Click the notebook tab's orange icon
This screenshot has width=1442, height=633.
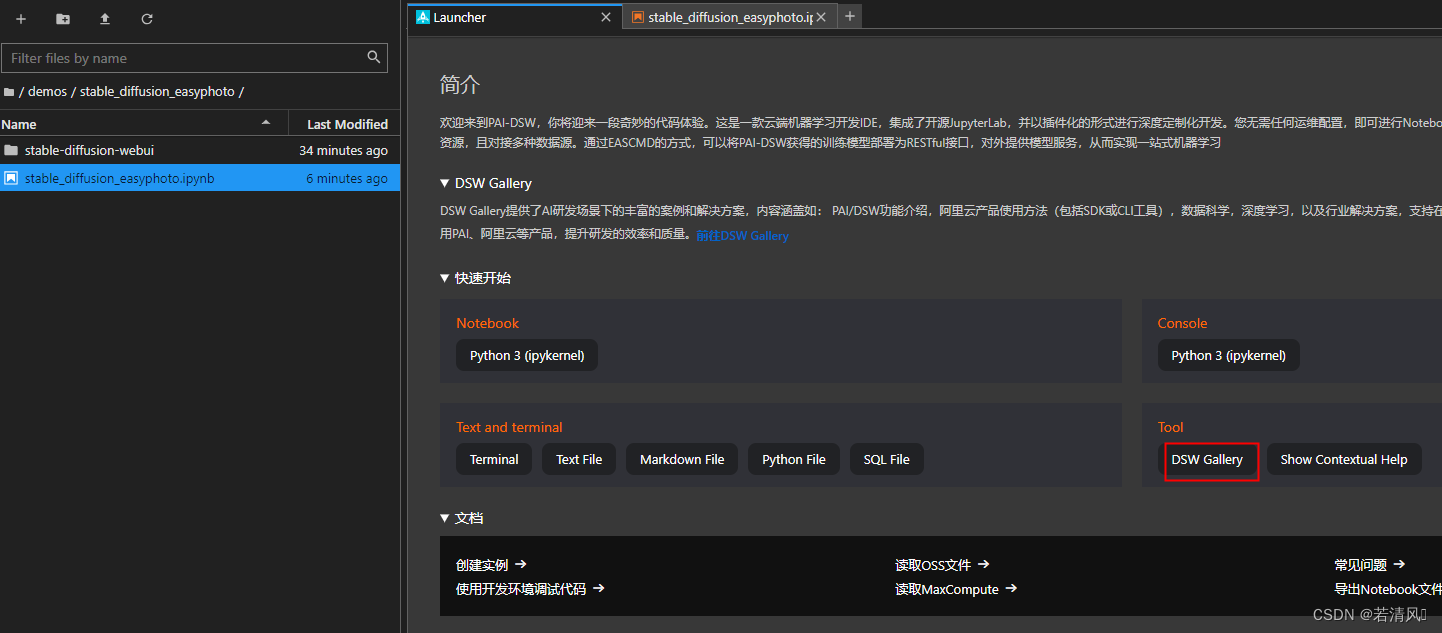coord(638,17)
